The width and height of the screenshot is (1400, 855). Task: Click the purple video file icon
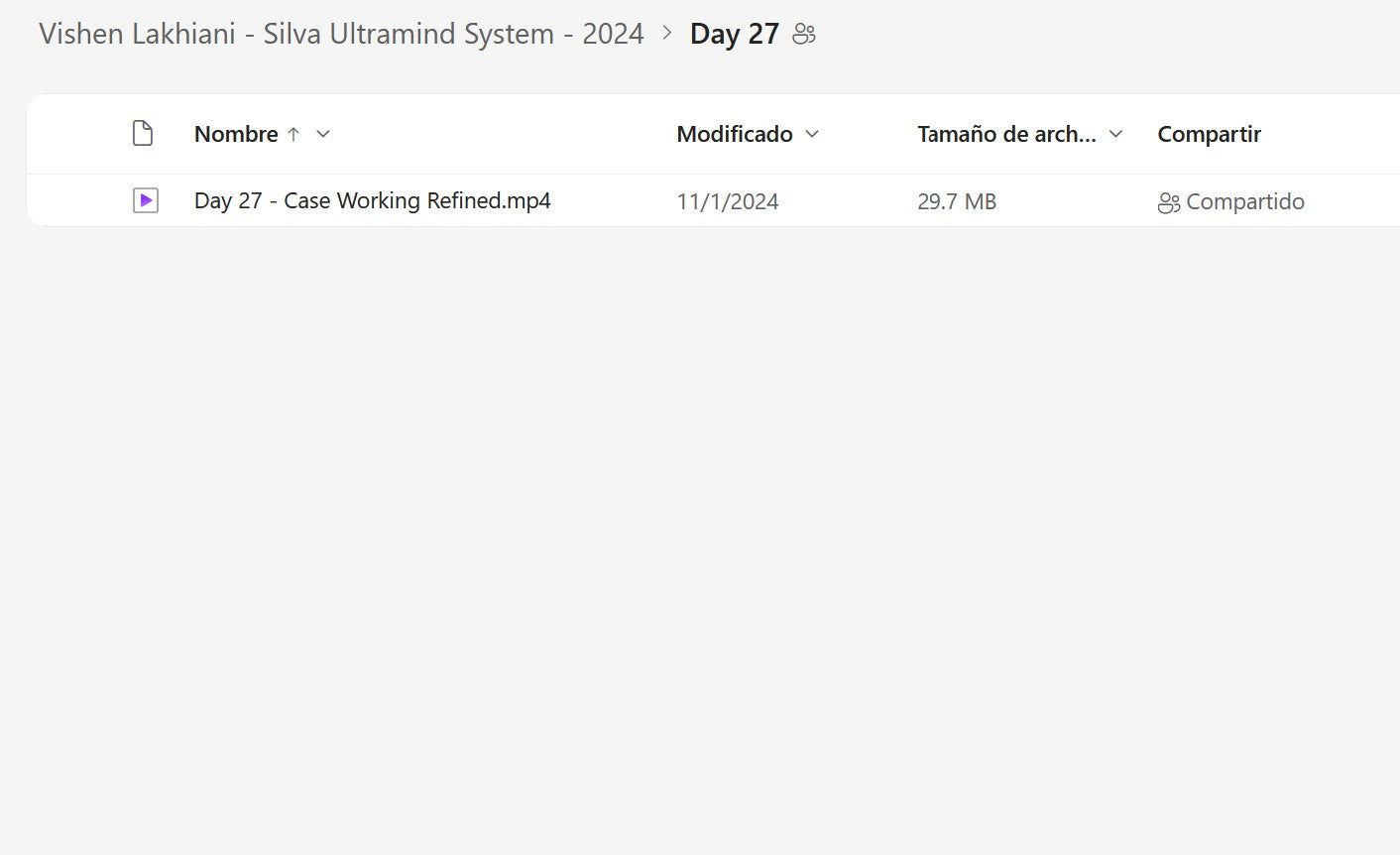[146, 201]
